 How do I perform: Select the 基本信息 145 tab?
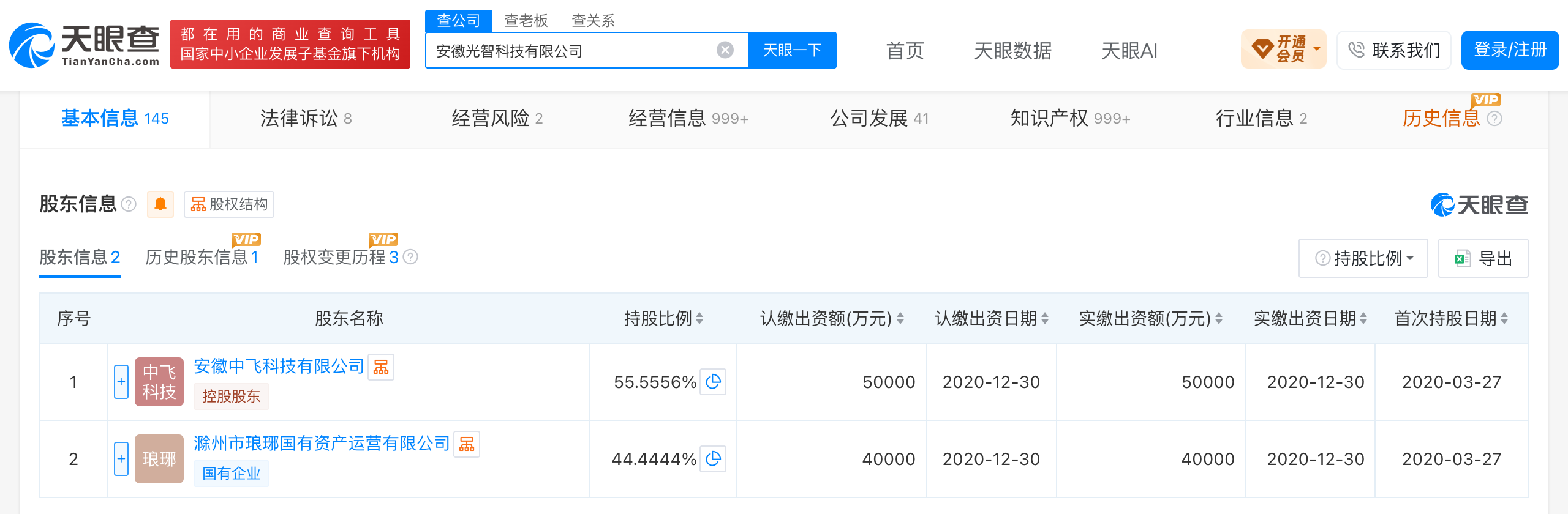pyautogui.click(x=115, y=118)
